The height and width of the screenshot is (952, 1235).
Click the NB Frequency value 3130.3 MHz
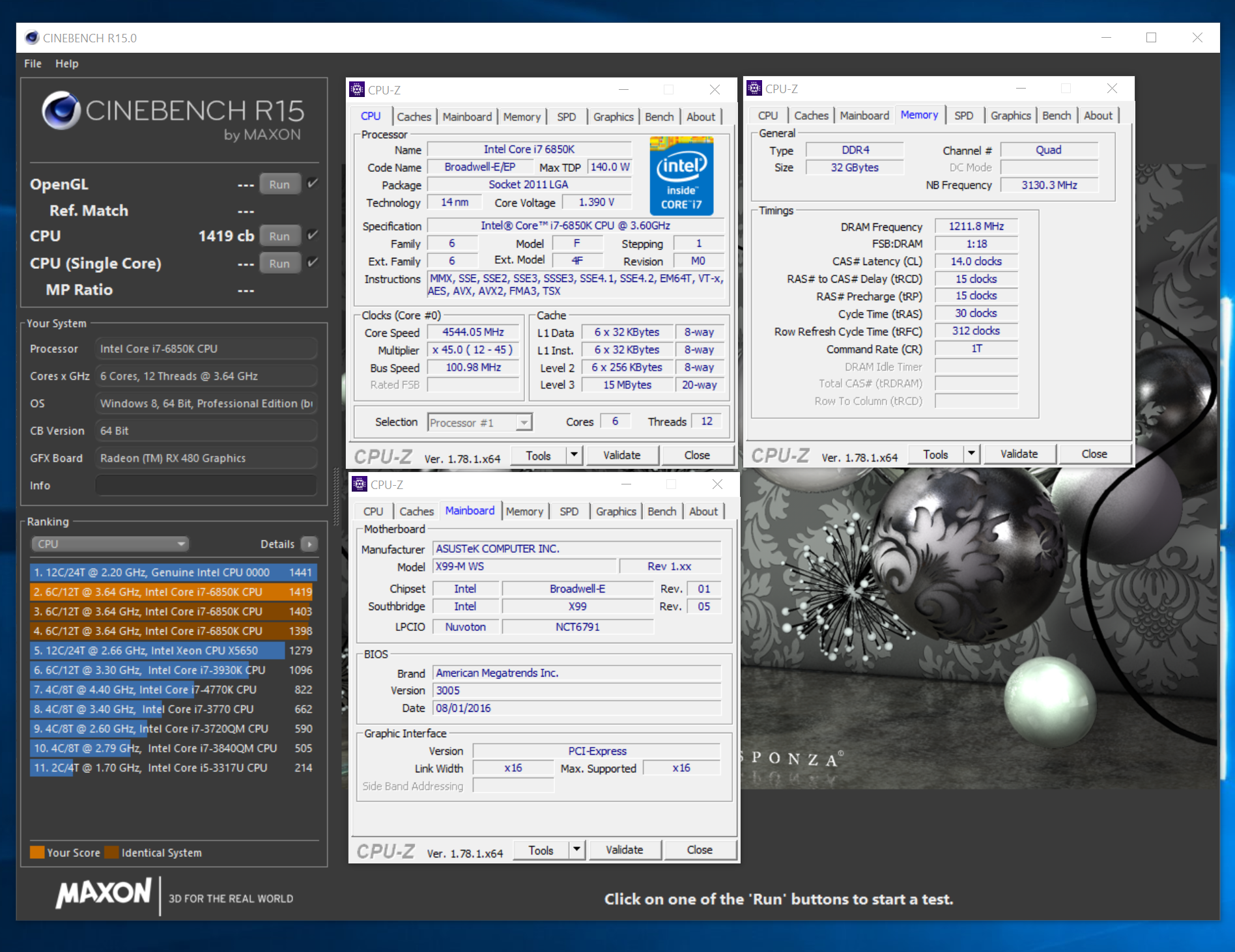[x=1049, y=185]
